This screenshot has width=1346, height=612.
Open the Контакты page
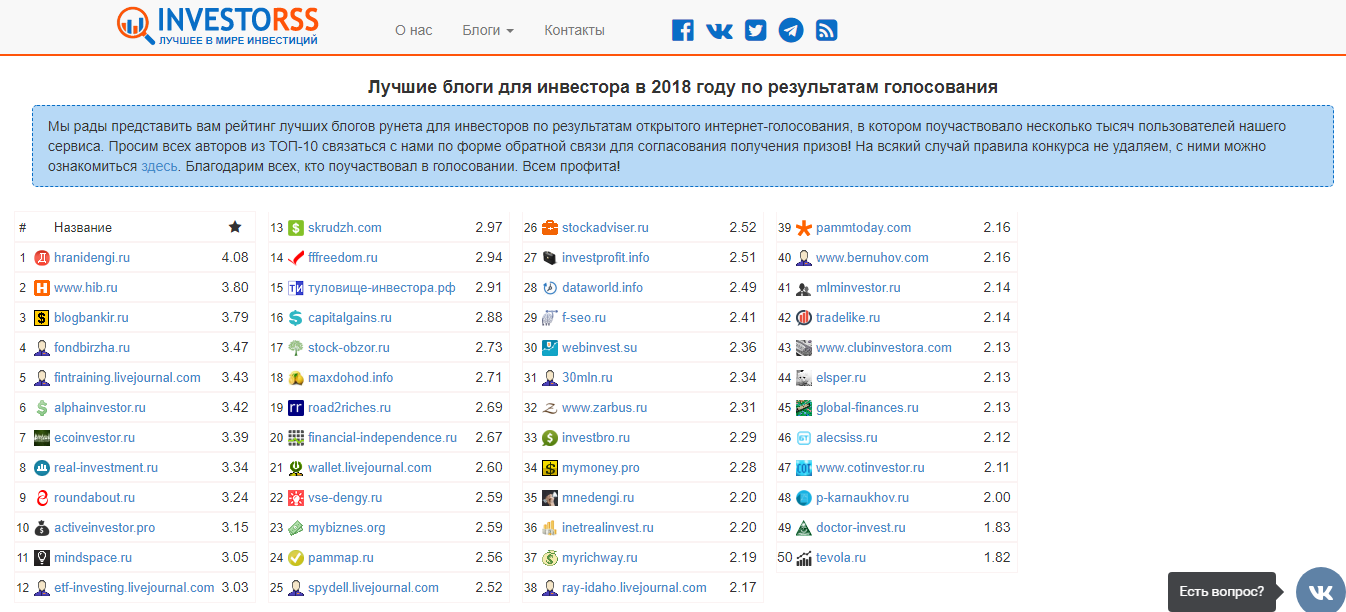pos(574,30)
